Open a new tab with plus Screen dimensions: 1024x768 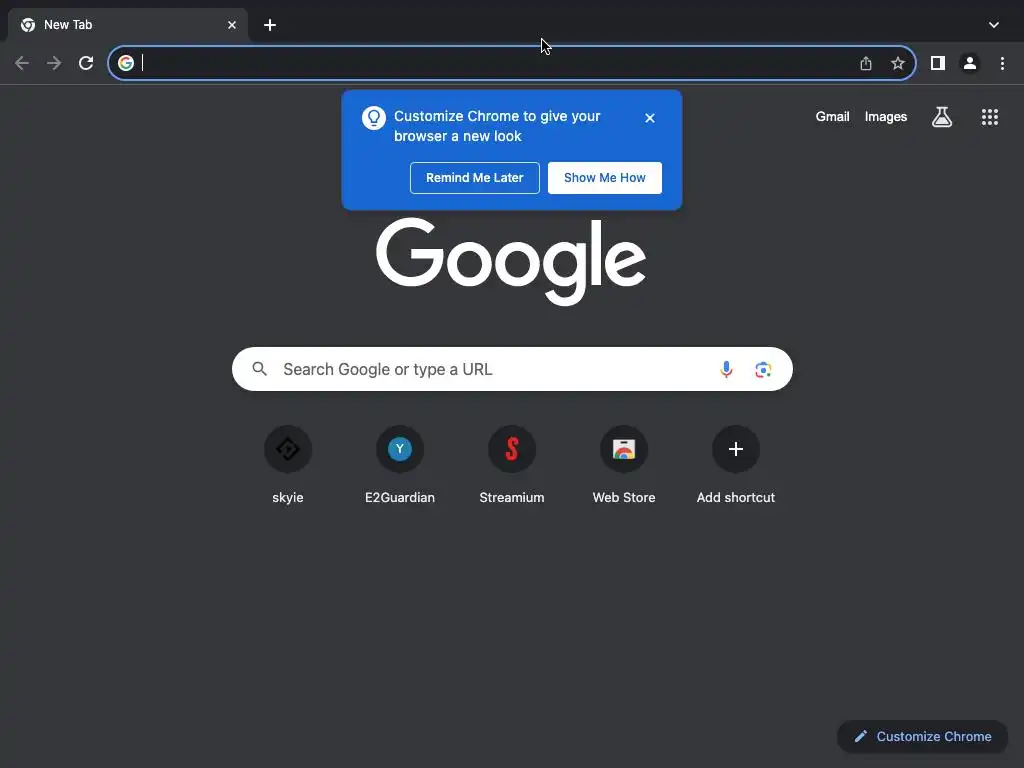[x=270, y=25]
